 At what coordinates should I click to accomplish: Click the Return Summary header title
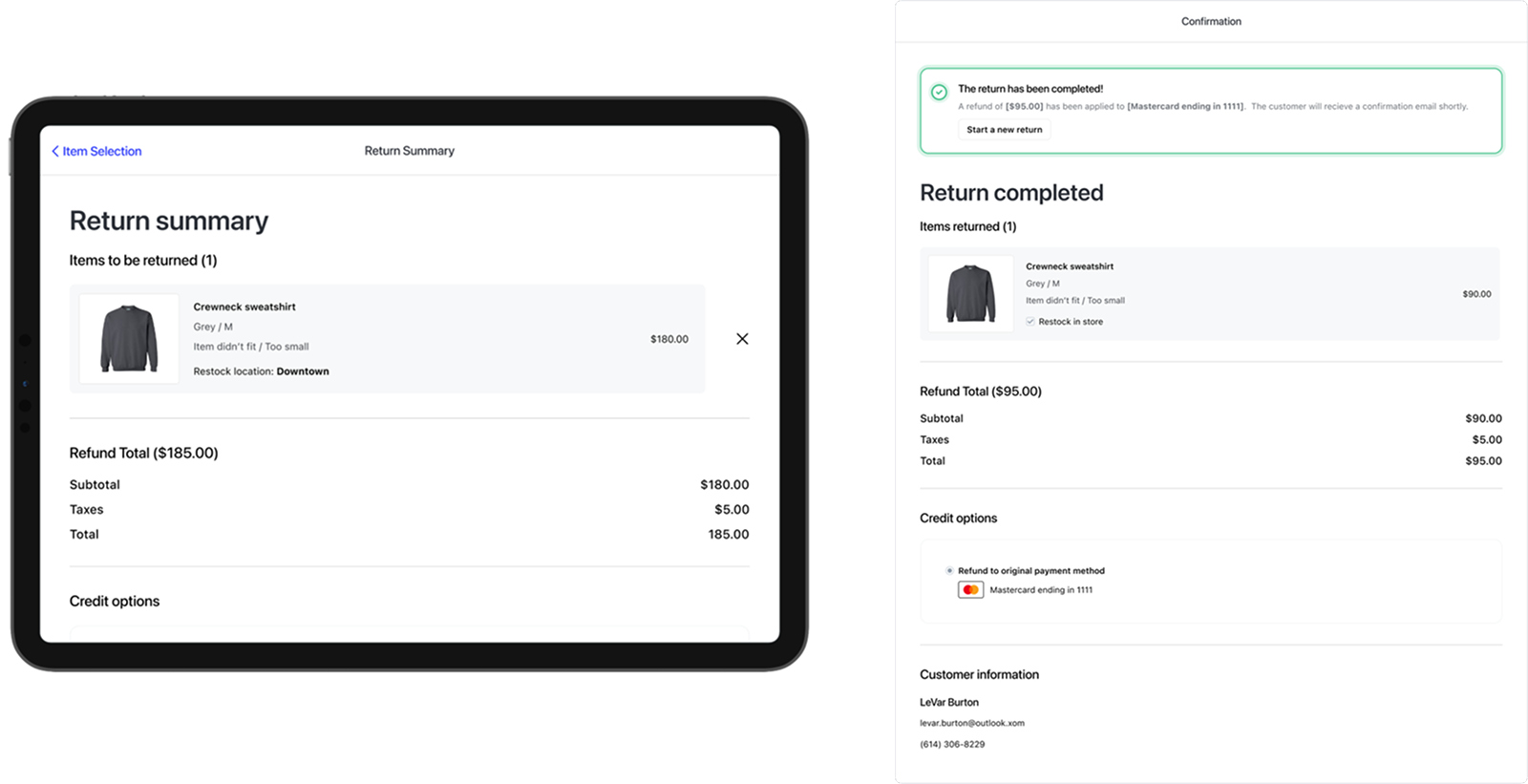click(409, 151)
